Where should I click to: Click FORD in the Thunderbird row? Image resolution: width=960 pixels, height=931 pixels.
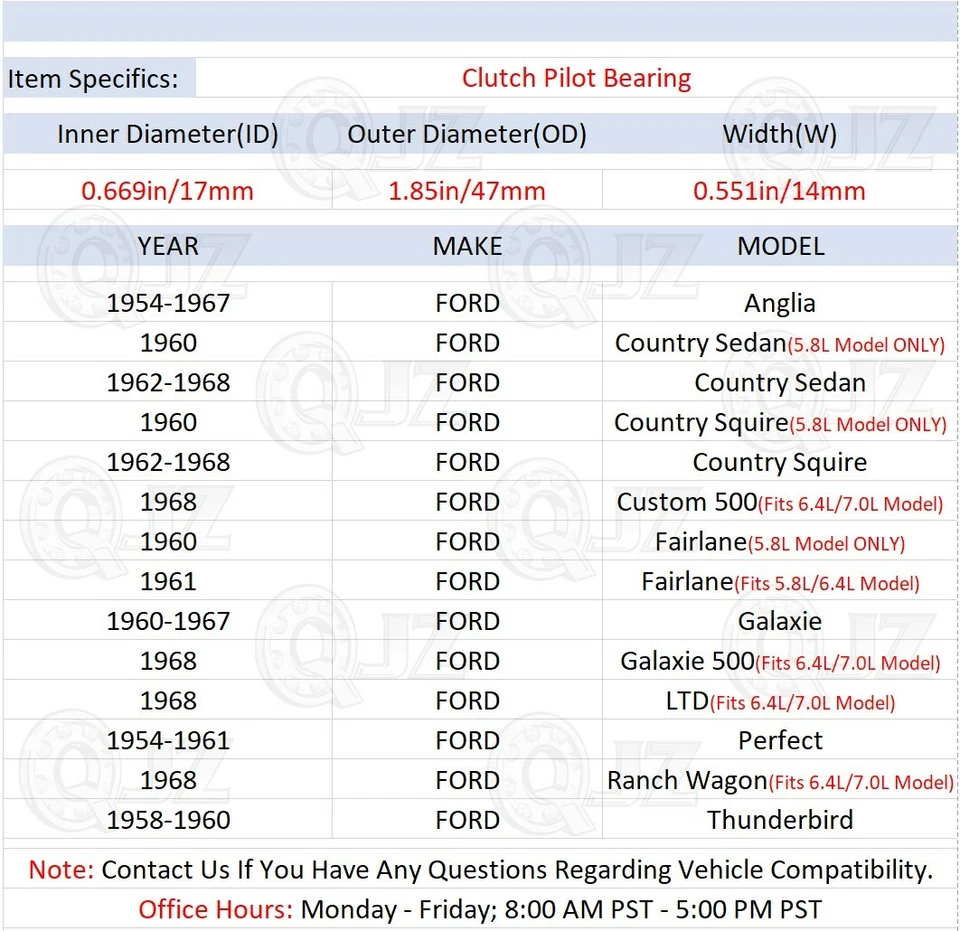click(x=467, y=820)
